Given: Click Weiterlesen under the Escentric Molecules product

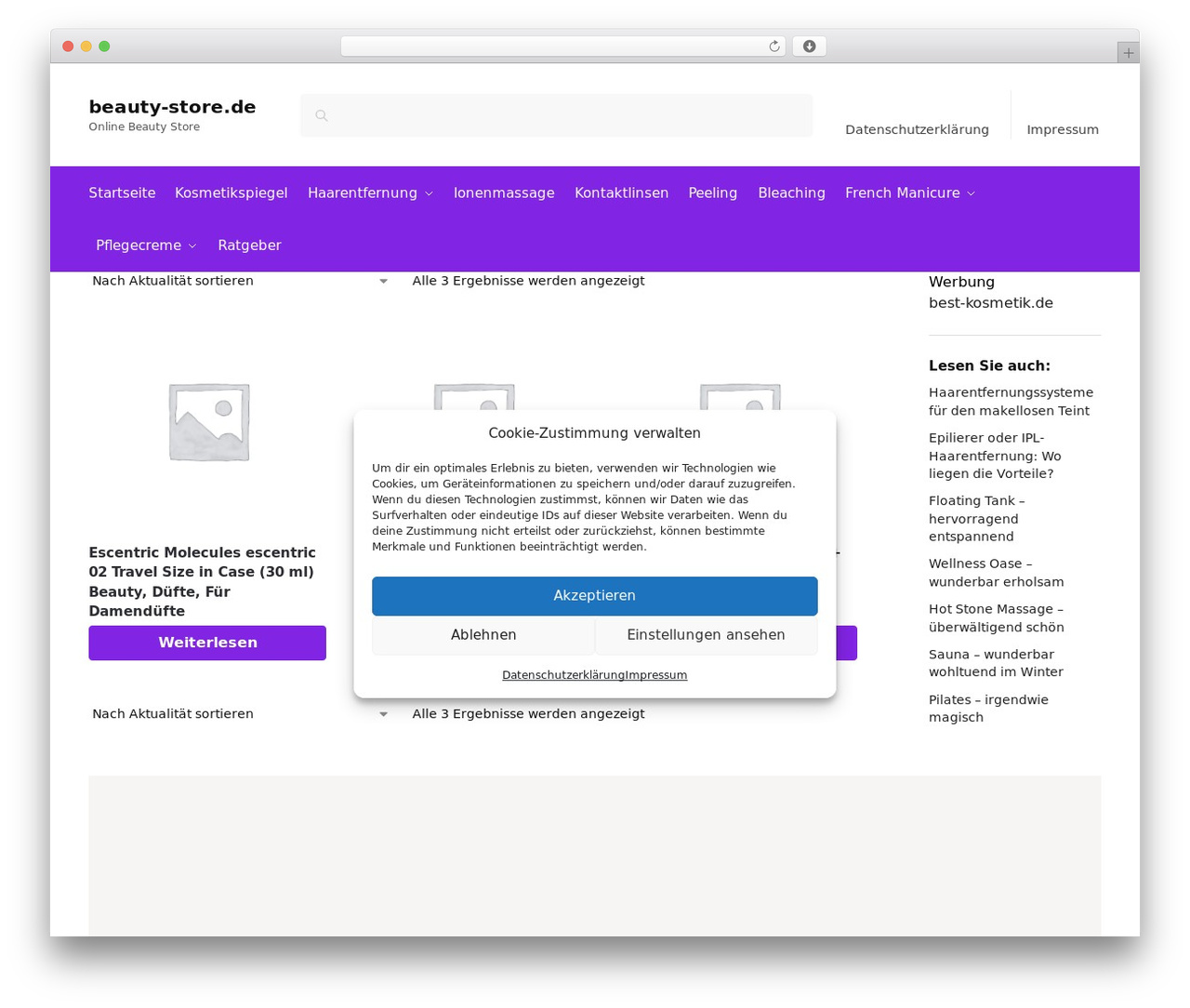Looking at the screenshot, I should (x=207, y=643).
